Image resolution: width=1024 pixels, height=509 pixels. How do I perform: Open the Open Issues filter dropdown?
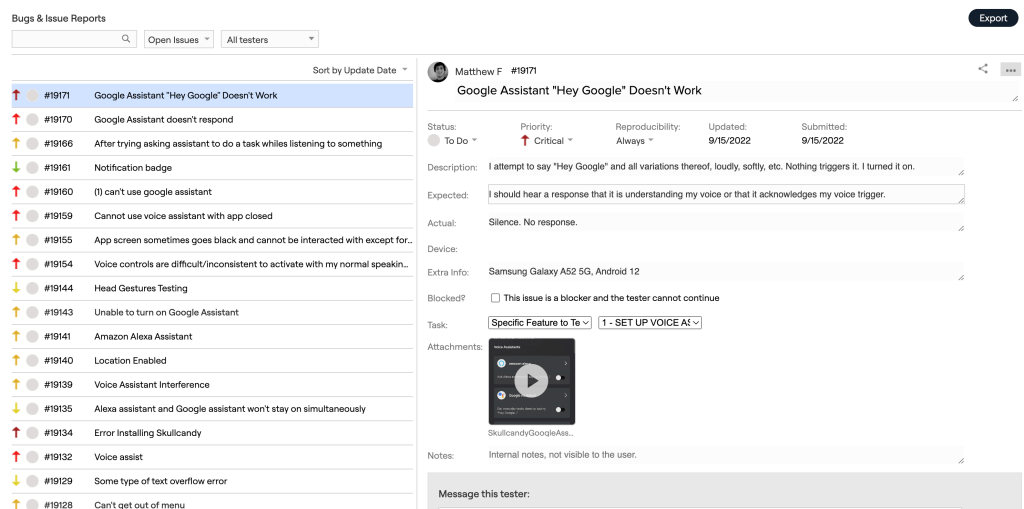click(179, 39)
